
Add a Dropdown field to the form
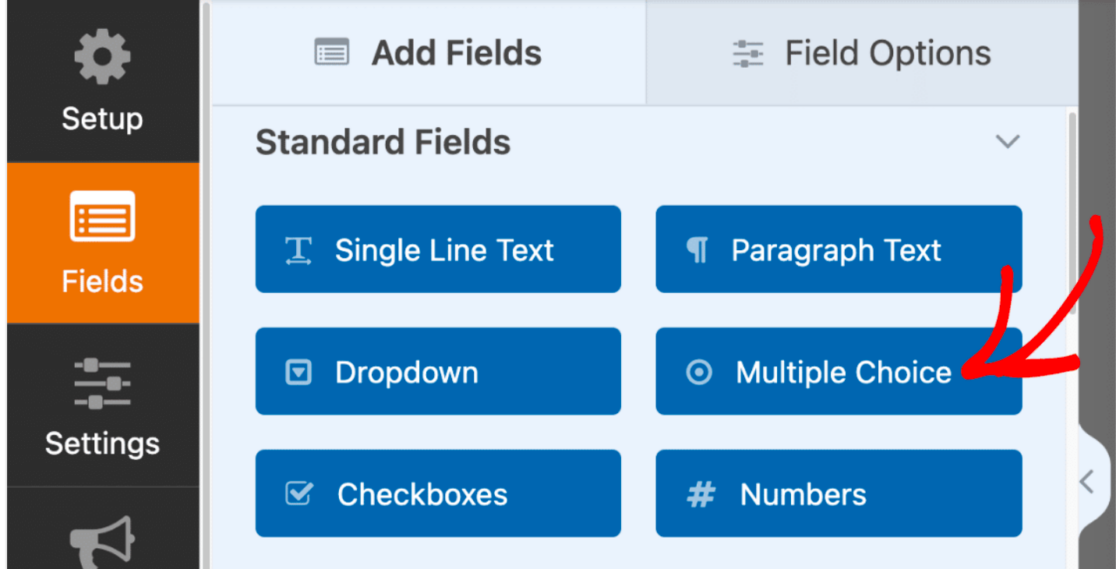(x=438, y=372)
